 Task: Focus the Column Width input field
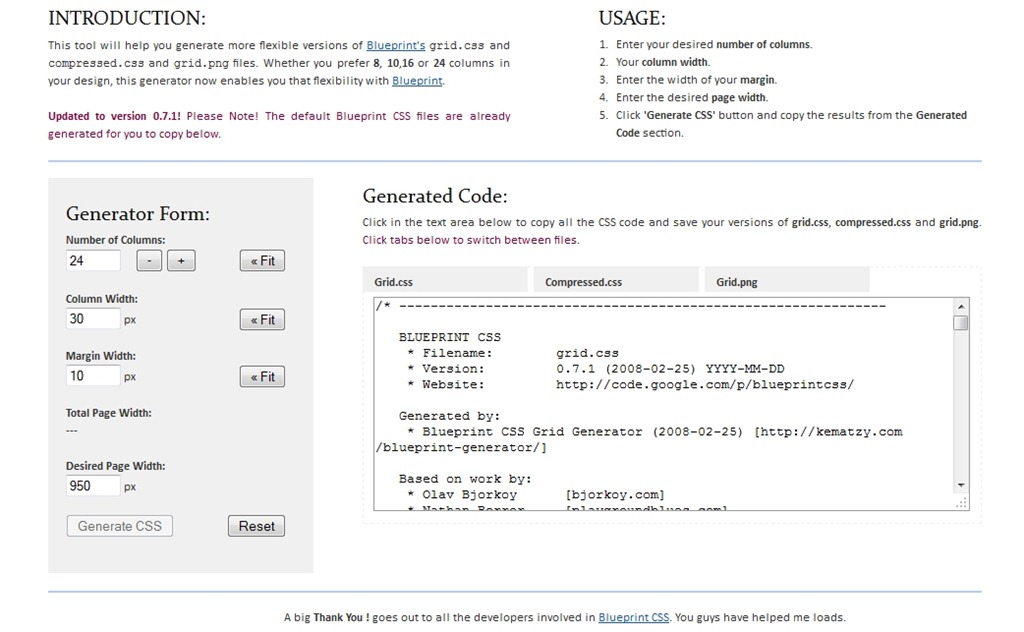93,319
